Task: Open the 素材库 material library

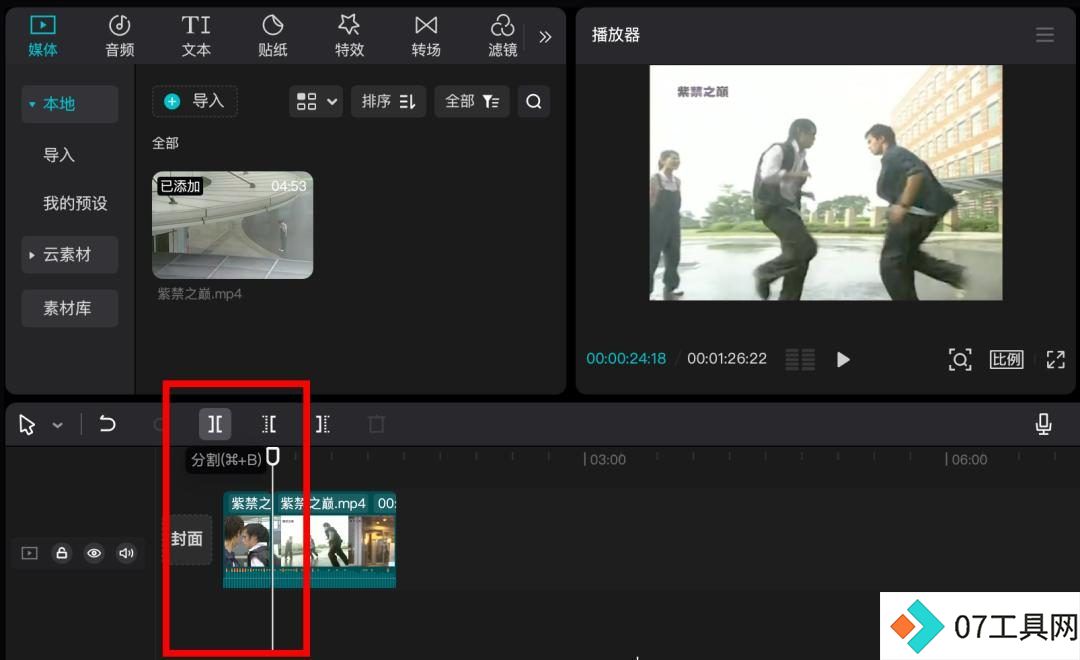Action: pos(70,308)
